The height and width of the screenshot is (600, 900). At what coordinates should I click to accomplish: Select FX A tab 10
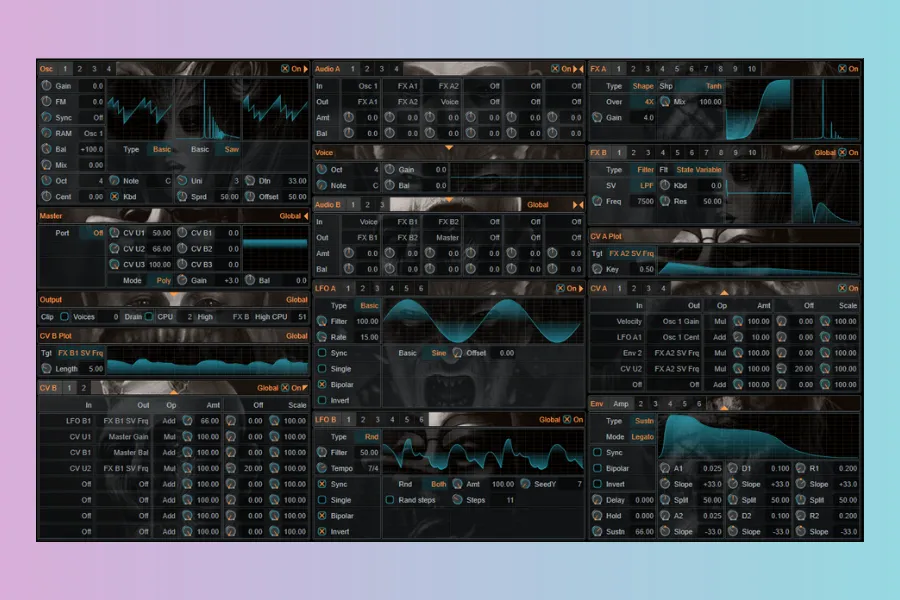[x=751, y=69]
